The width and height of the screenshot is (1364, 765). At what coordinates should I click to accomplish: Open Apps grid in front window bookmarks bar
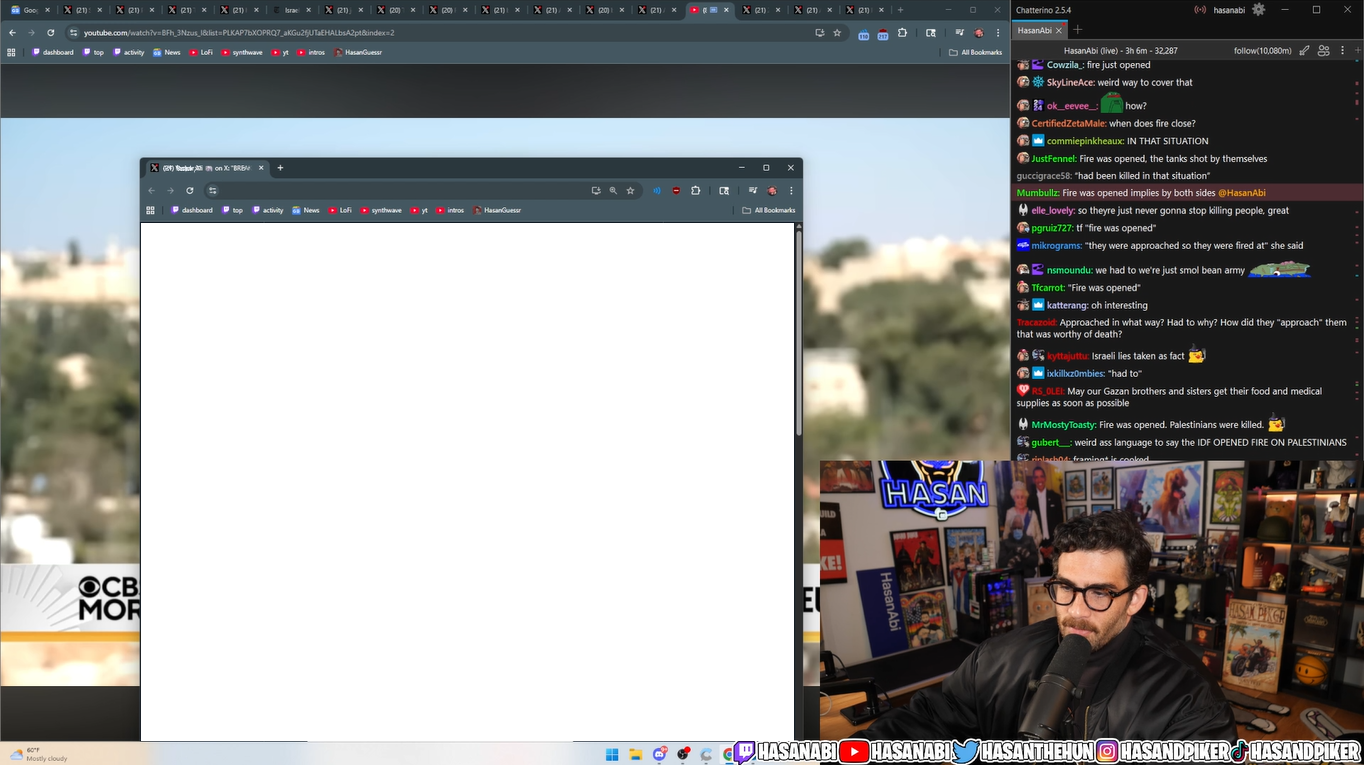click(151, 210)
